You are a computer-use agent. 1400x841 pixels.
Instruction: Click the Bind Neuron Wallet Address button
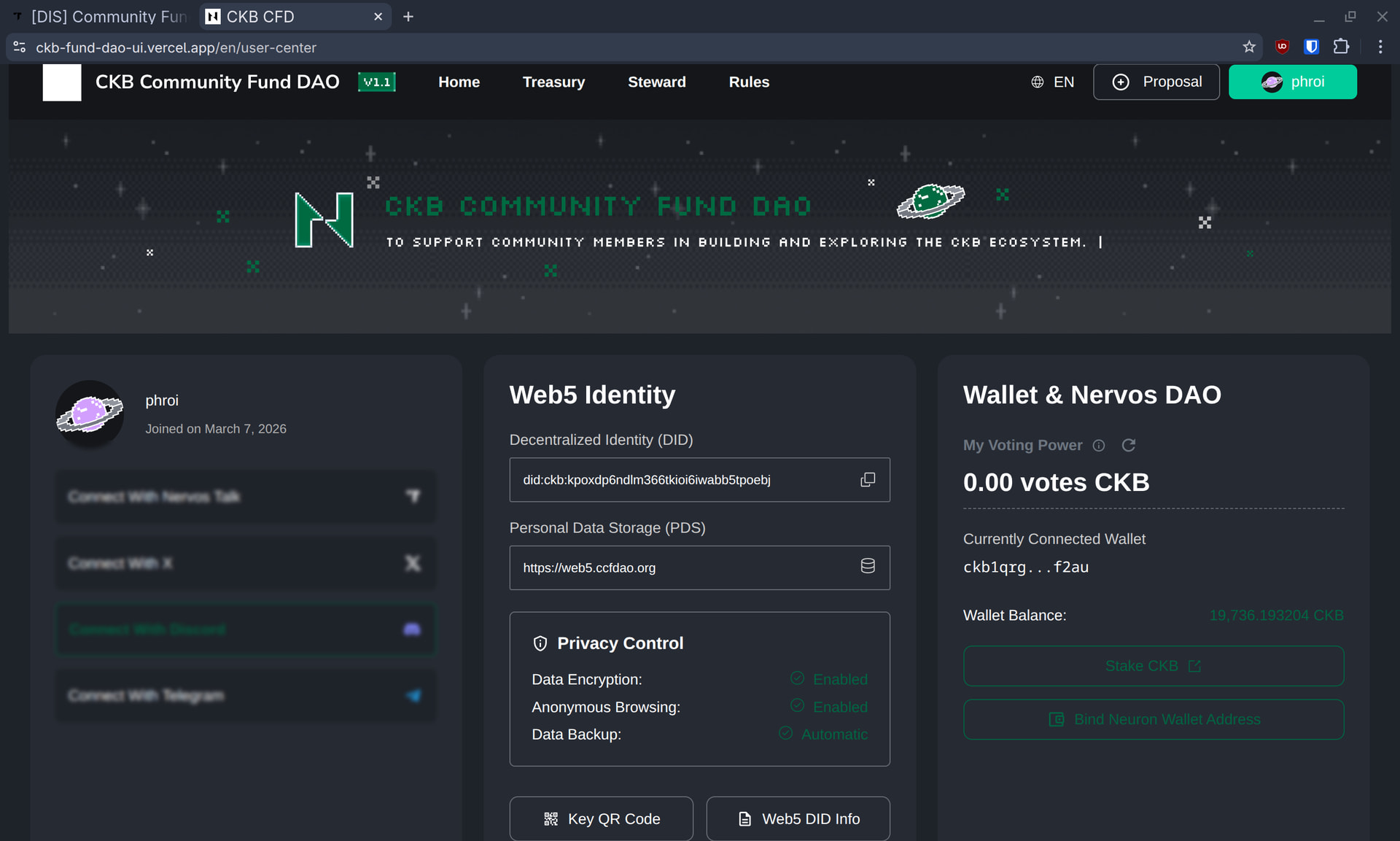pos(1153,719)
